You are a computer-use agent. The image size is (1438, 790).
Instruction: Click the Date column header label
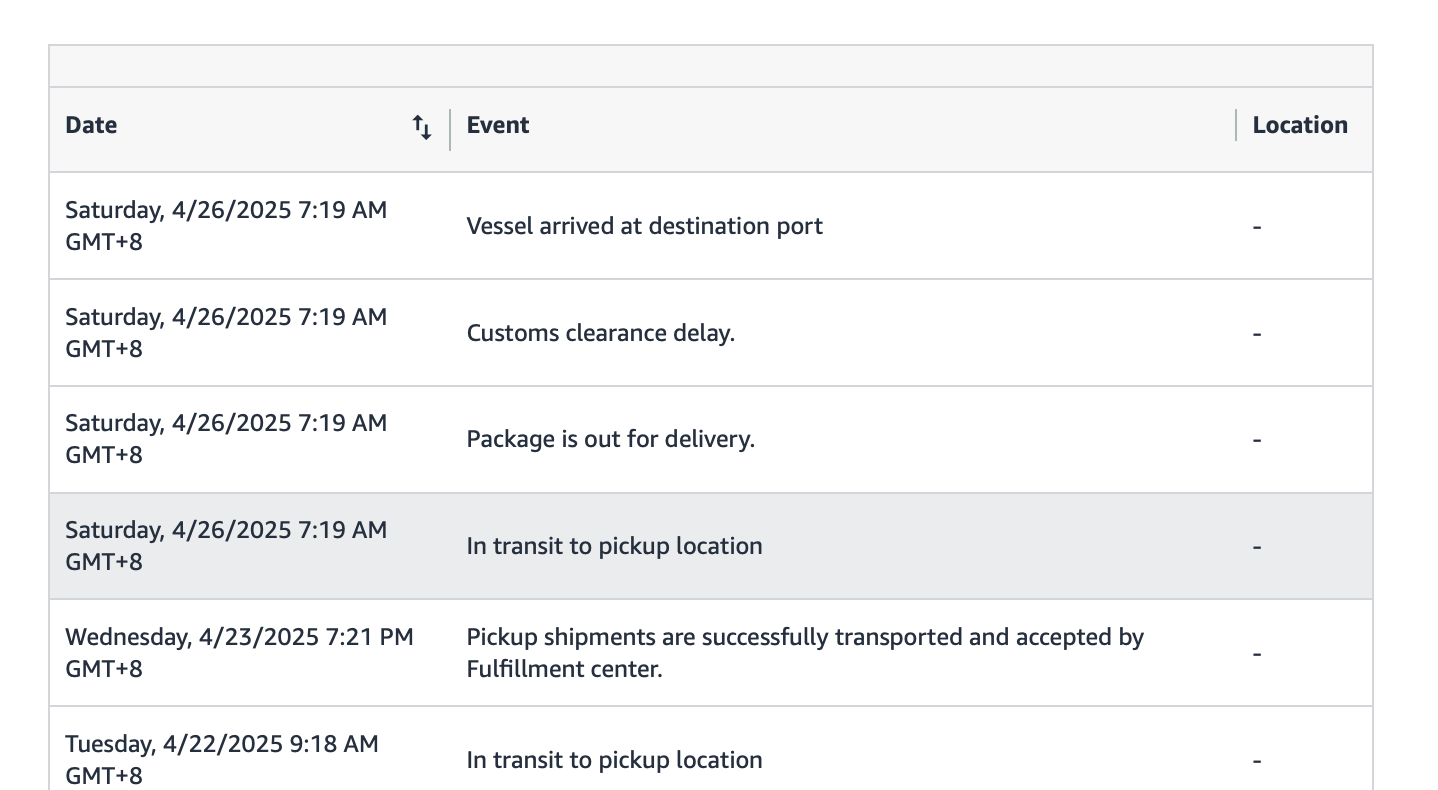point(91,125)
